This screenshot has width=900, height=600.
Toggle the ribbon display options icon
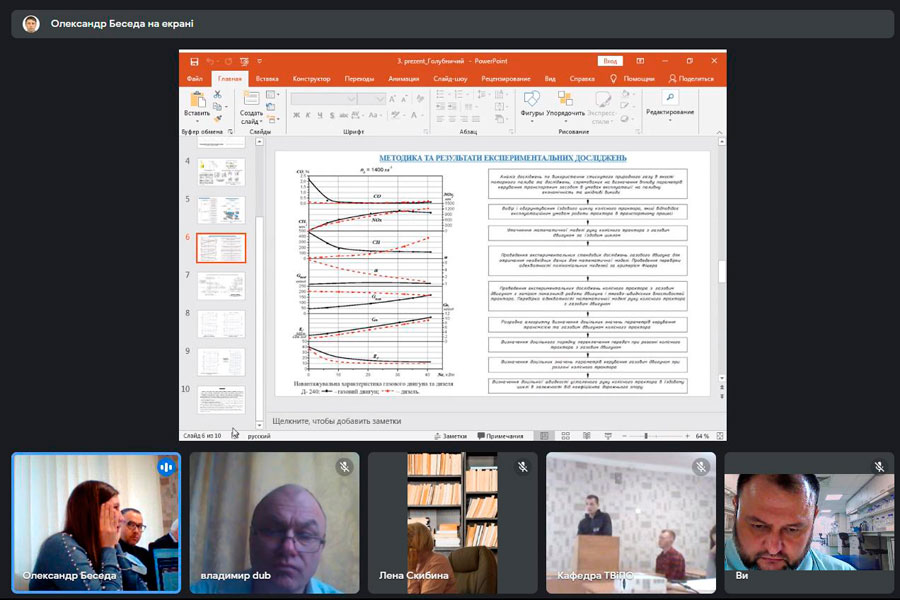click(640, 61)
